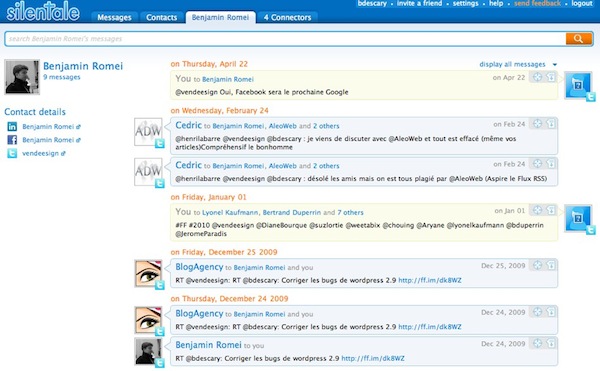Click the LinkedIn icon in Contact details
Screen dimensions: 600x371
click(12, 127)
